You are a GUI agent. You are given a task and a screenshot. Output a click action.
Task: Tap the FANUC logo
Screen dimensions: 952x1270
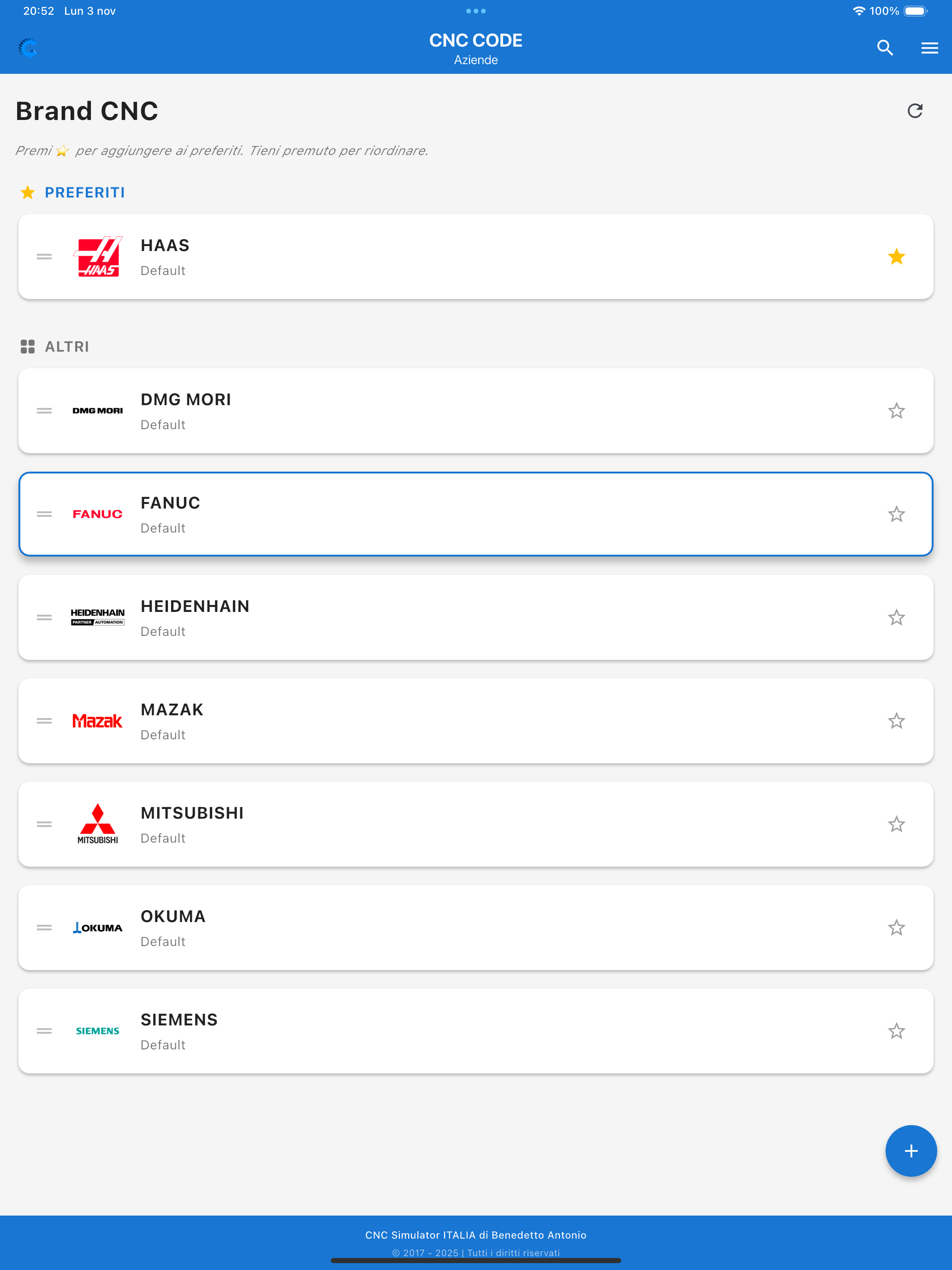(98, 514)
